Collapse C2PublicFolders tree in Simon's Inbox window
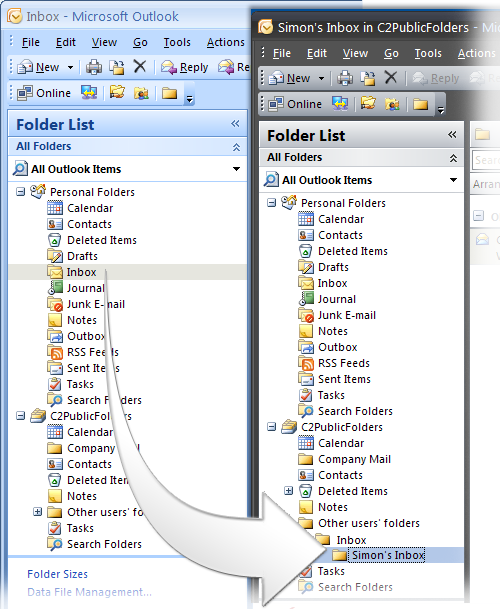 [272, 427]
